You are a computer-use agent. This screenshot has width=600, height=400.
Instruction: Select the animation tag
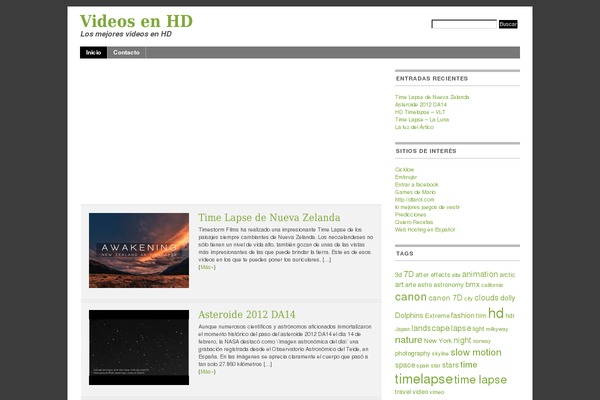click(x=480, y=274)
